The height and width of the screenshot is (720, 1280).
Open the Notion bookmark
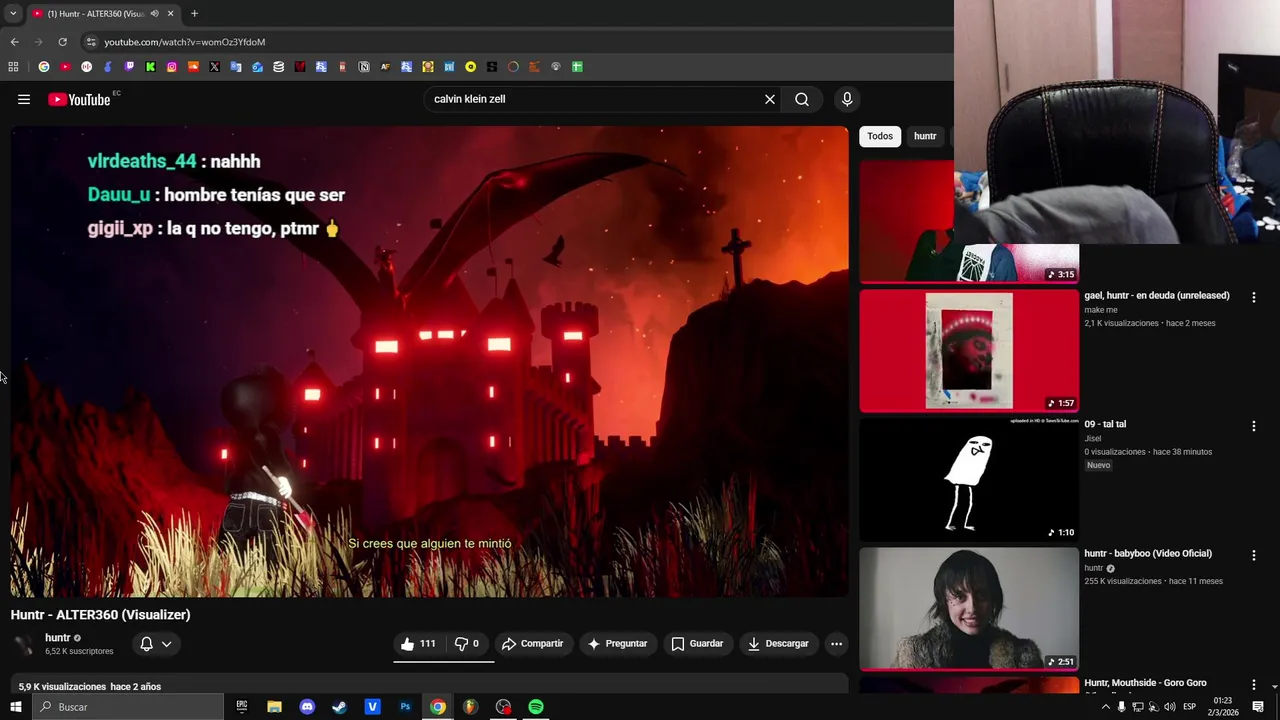point(364,67)
